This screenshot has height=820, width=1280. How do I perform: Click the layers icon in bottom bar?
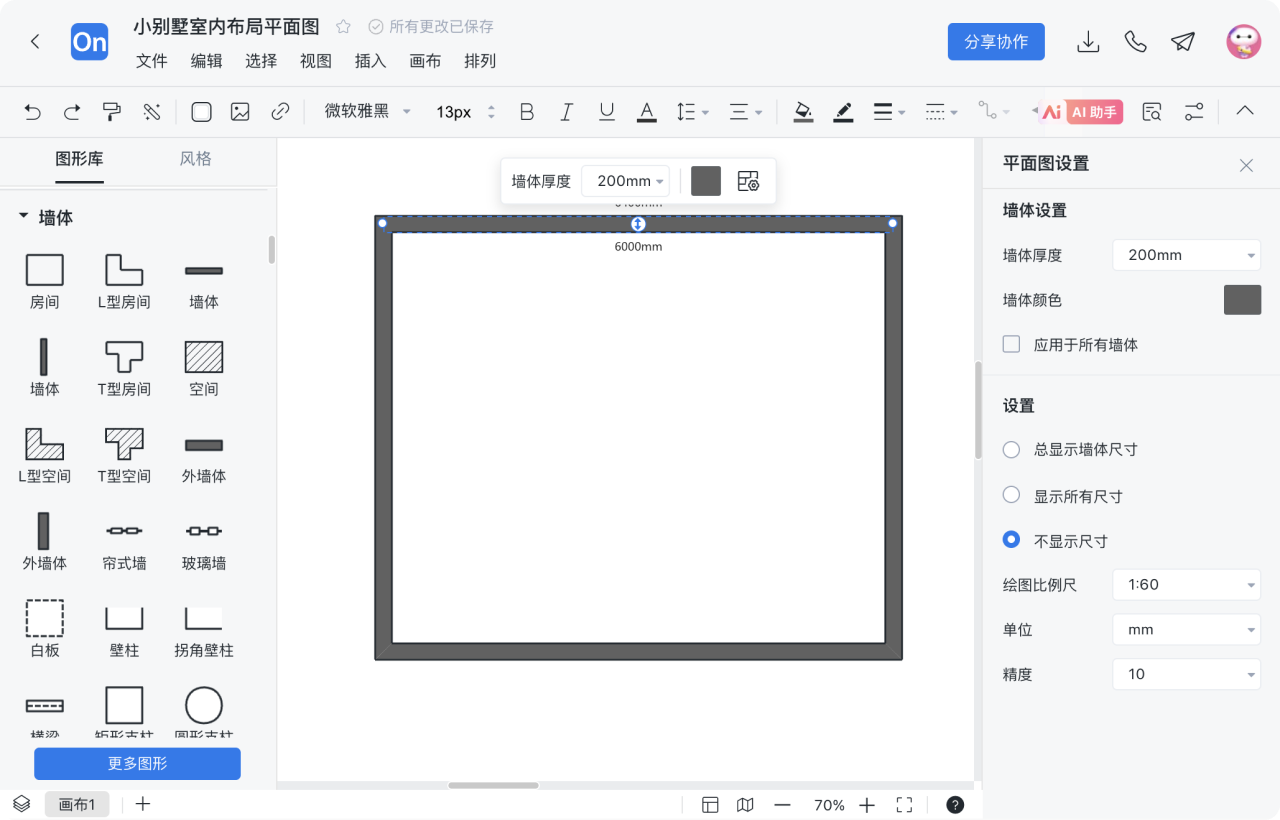(20, 803)
